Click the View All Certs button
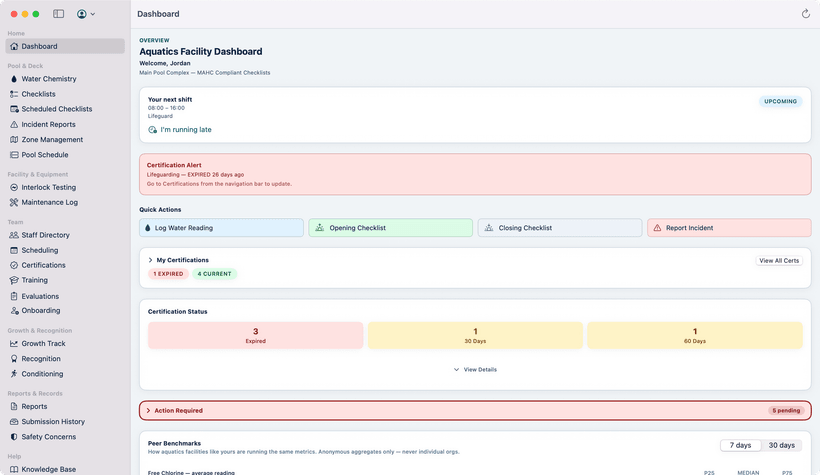The height and width of the screenshot is (475, 820). (x=779, y=261)
